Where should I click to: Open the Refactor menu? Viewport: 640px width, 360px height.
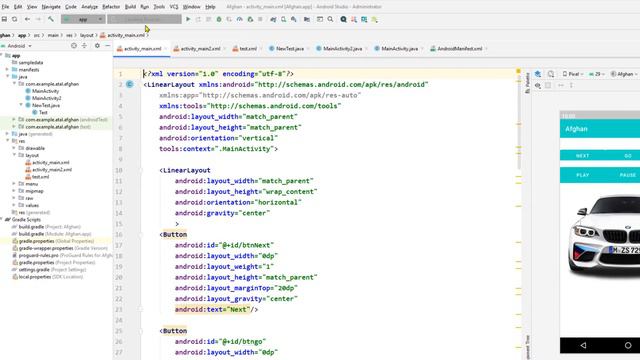pyautogui.click(x=111, y=7)
